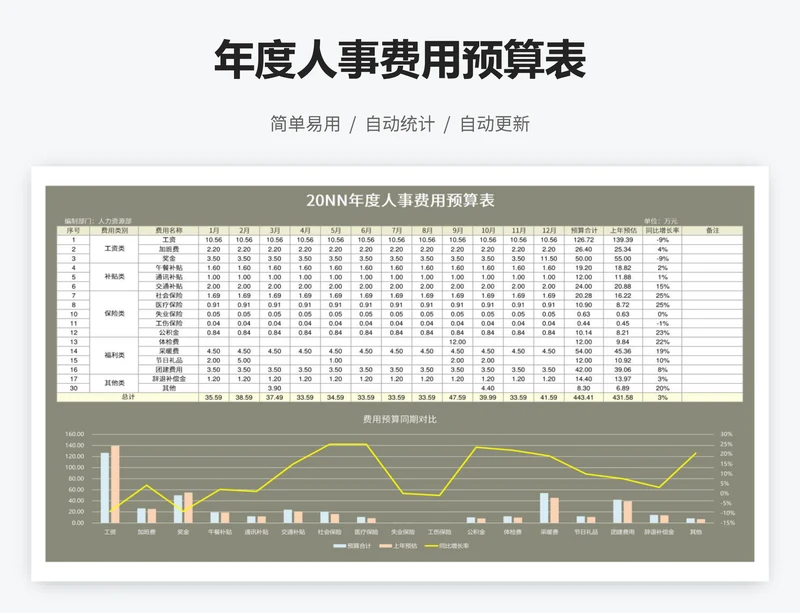This screenshot has height=613, width=800.
Task: Click the 30% value on the right axis
Action: (x=726, y=434)
